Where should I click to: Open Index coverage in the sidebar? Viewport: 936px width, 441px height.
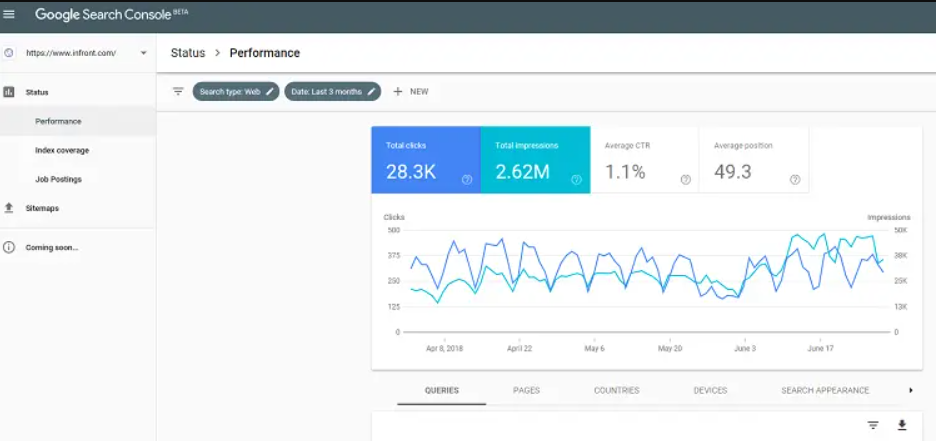(x=62, y=150)
